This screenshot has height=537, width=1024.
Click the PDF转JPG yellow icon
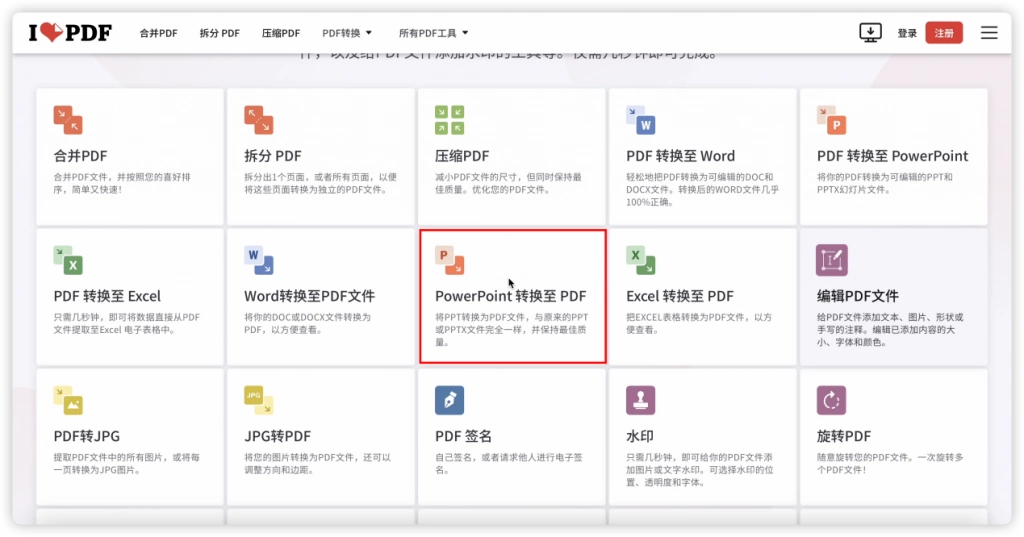pyautogui.click(x=68, y=400)
